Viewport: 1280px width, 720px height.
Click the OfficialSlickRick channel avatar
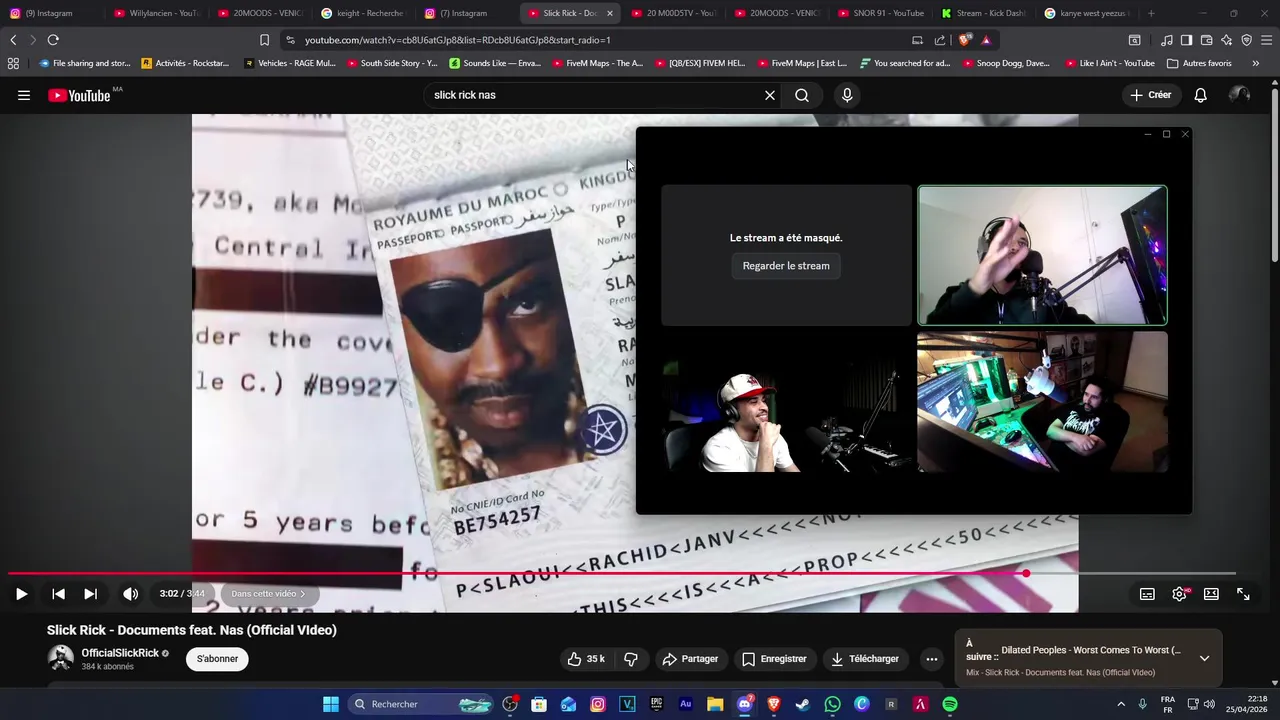tap(61, 658)
